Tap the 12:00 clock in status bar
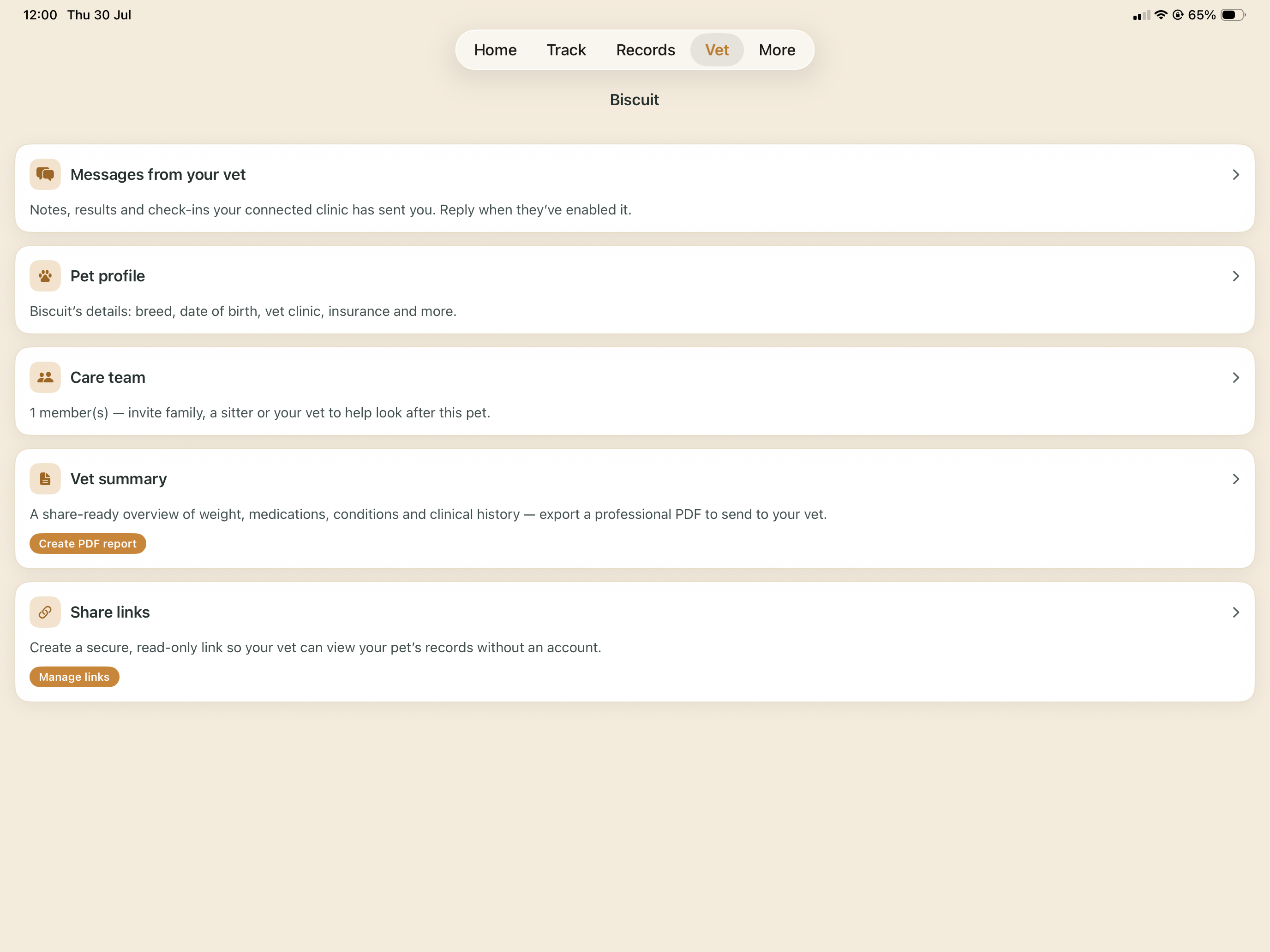Image resolution: width=1270 pixels, height=952 pixels. [x=40, y=15]
